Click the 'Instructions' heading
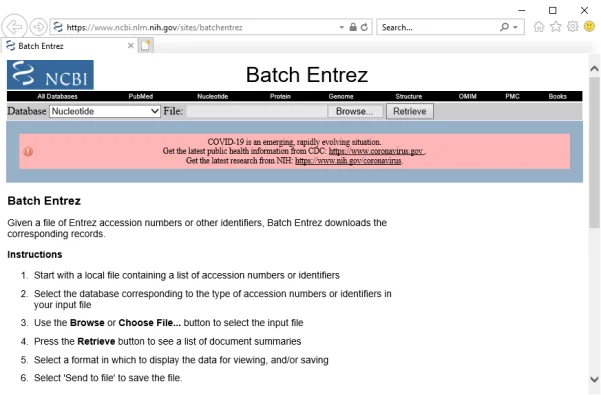Image resolution: width=601 pixels, height=395 pixels. [34, 255]
